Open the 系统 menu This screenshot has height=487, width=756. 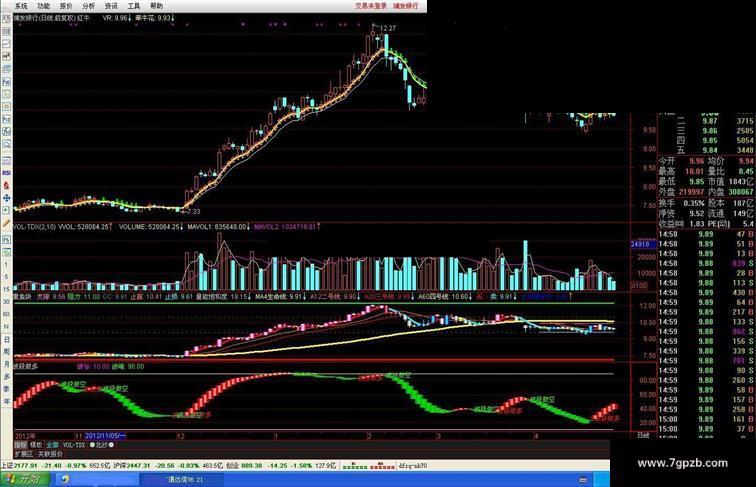(x=21, y=6)
